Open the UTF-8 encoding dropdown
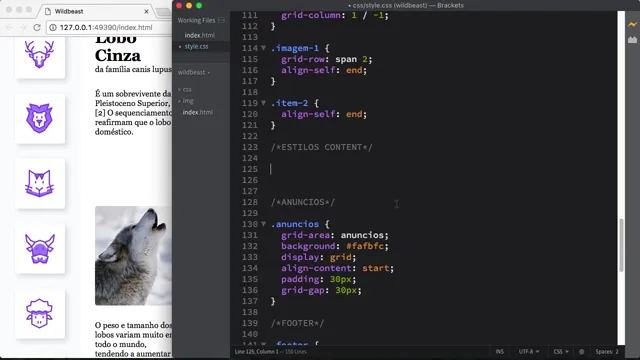 click(529, 351)
